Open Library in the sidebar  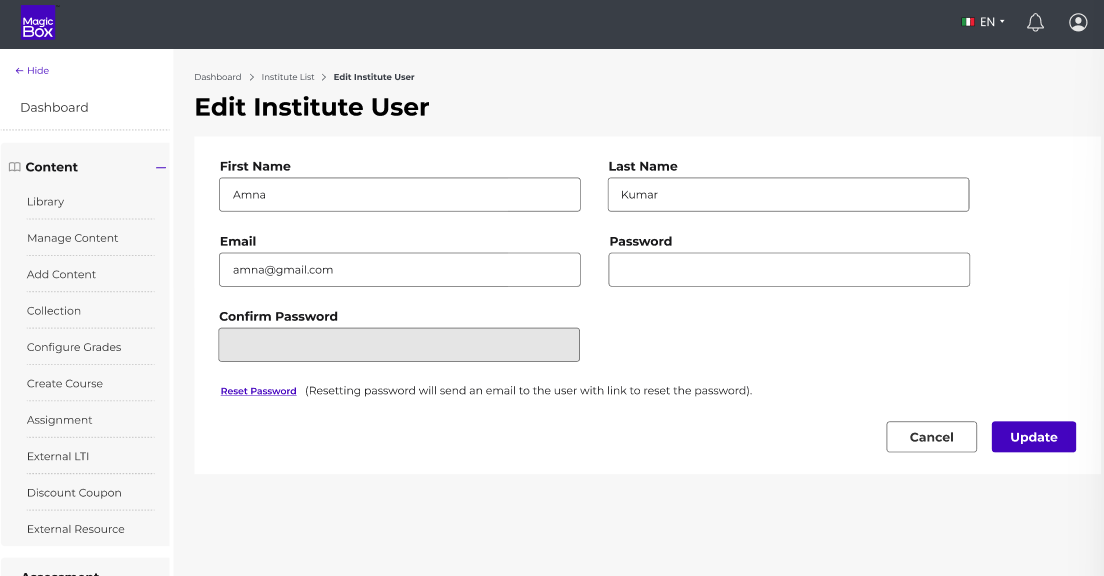click(45, 201)
